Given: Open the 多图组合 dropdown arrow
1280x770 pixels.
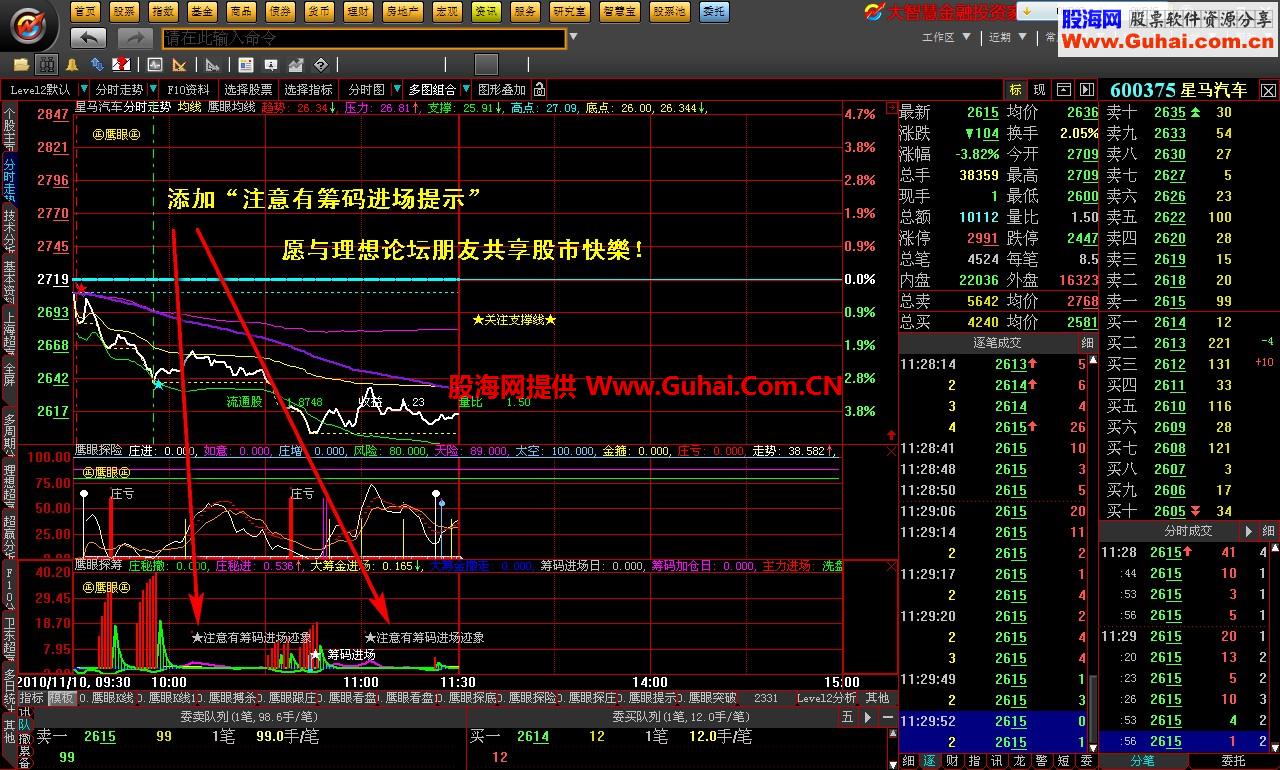Looking at the screenshot, I should [467, 89].
